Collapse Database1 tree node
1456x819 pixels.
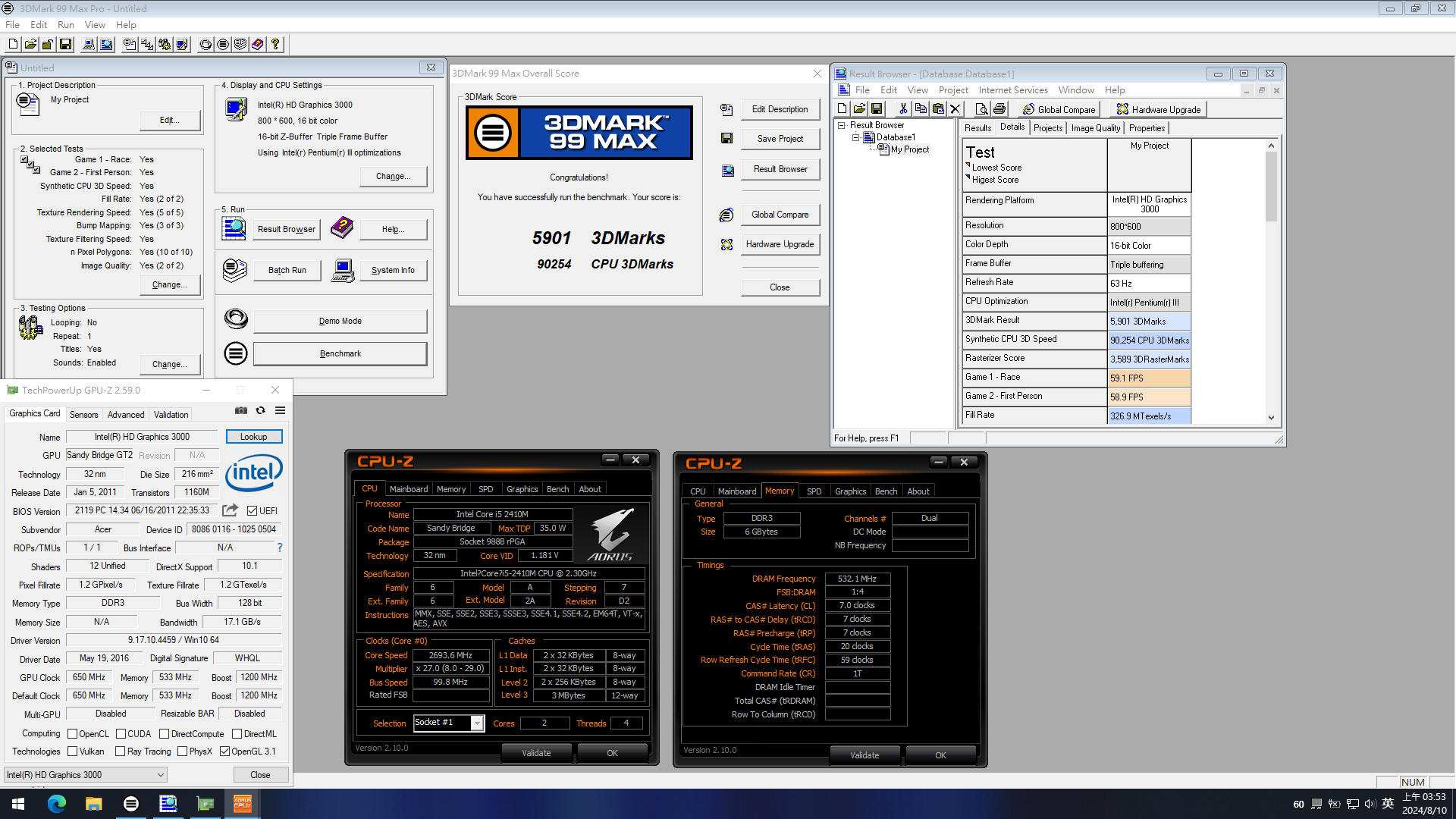coord(855,138)
